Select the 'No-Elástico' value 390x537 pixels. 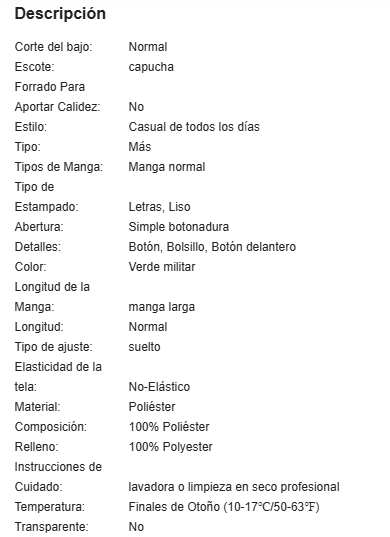pyautogui.click(x=159, y=387)
